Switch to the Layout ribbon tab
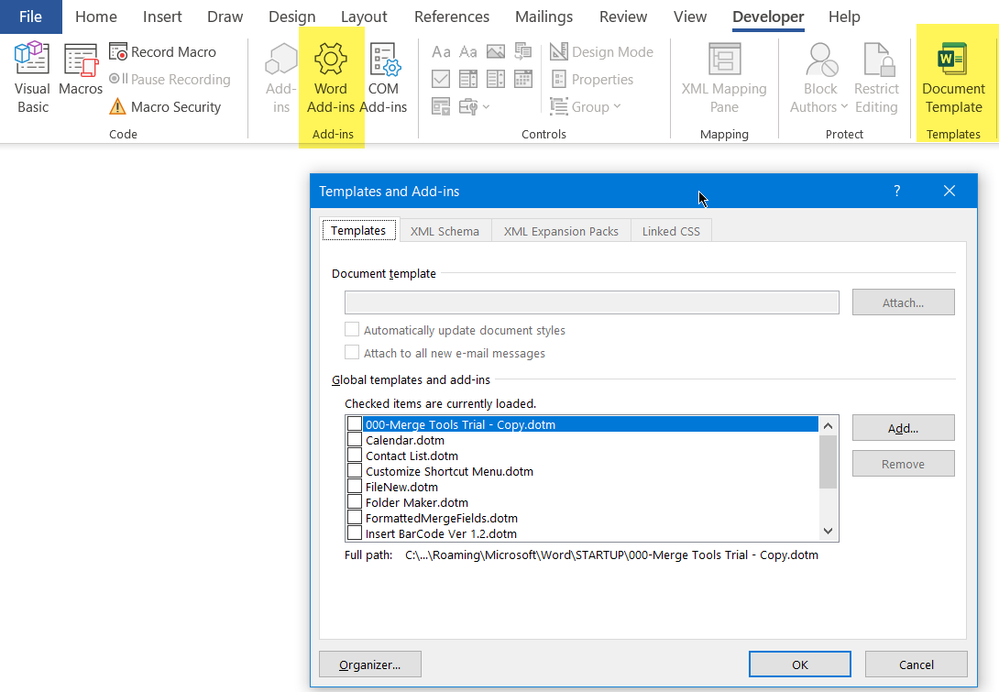This screenshot has width=999, height=692. [x=364, y=17]
